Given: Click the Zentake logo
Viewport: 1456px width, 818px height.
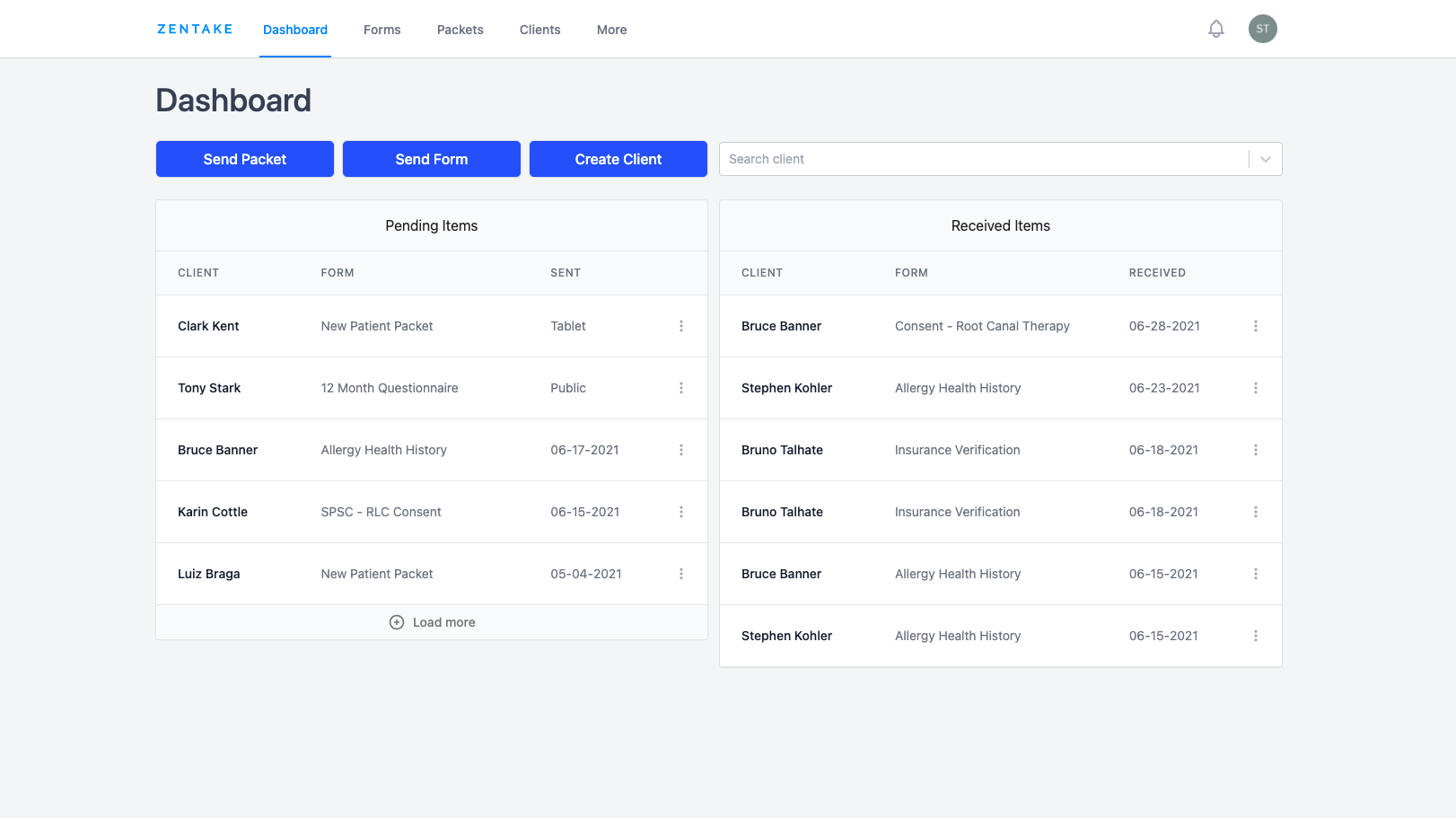Looking at the screenshot, I should coord(195,29).
